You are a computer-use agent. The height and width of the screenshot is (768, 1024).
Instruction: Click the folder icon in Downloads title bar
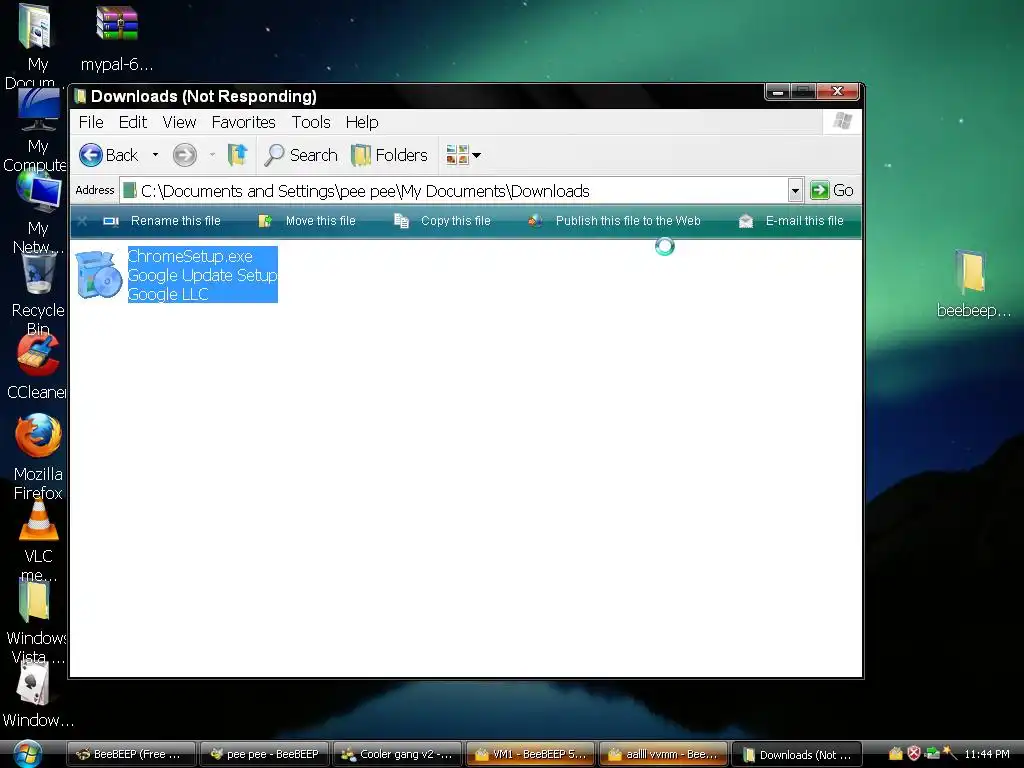[x=80, y=97]
